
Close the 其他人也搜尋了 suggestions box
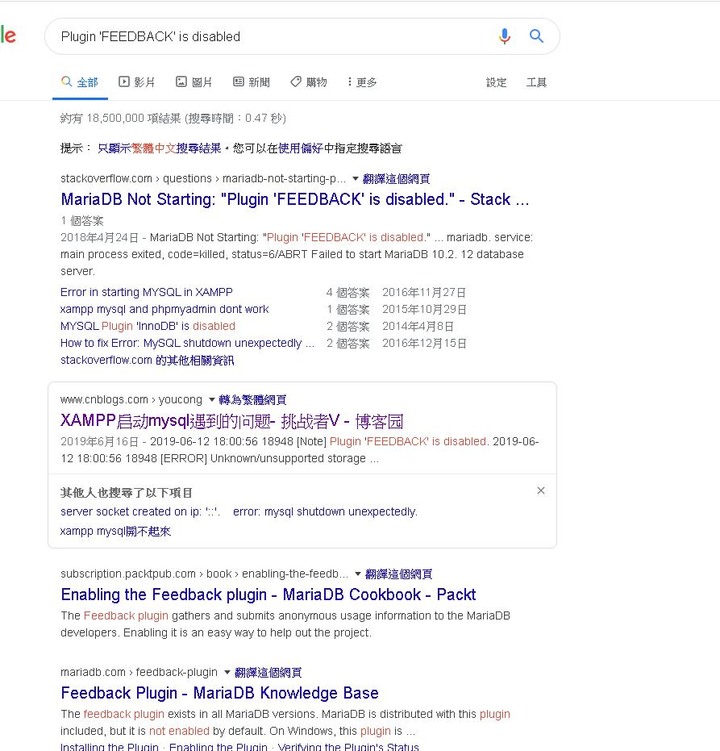click(x=541, y=490)
